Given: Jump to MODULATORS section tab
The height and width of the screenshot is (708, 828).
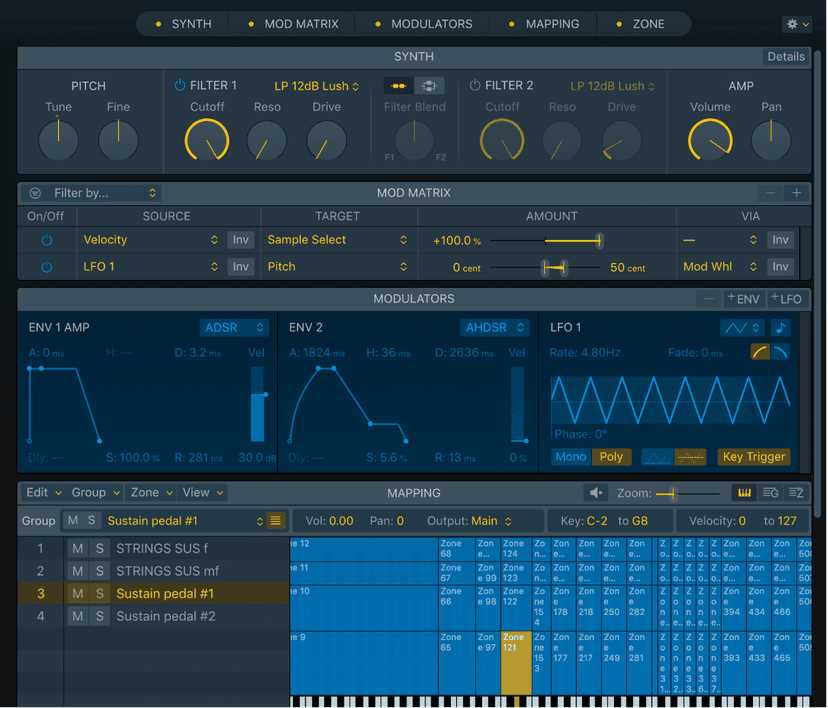Looking at the screenshot, I should [424, 24].
